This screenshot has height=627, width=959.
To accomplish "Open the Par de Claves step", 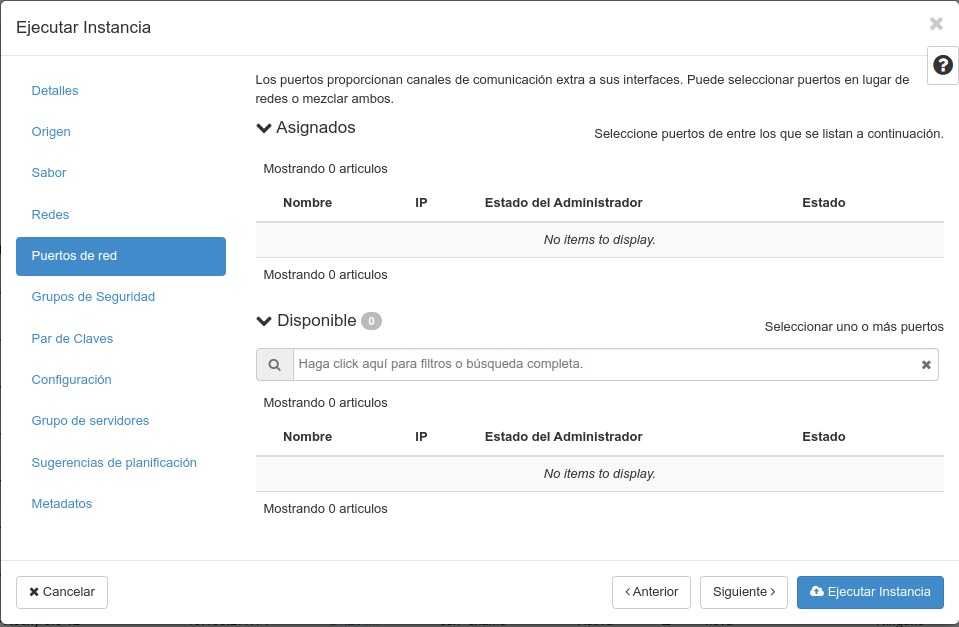I will (72, 338).
